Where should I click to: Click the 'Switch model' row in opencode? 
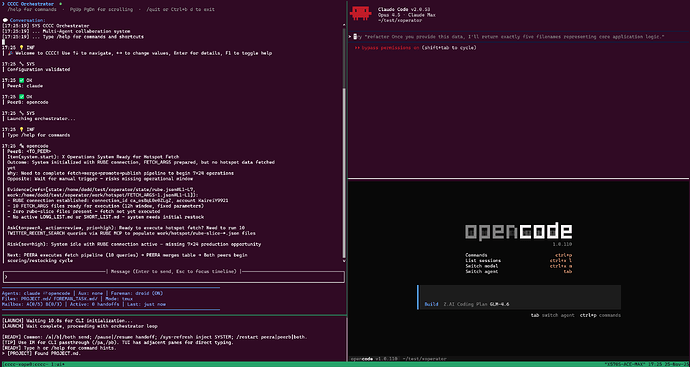pyautogui.click(x=518, y=266)
